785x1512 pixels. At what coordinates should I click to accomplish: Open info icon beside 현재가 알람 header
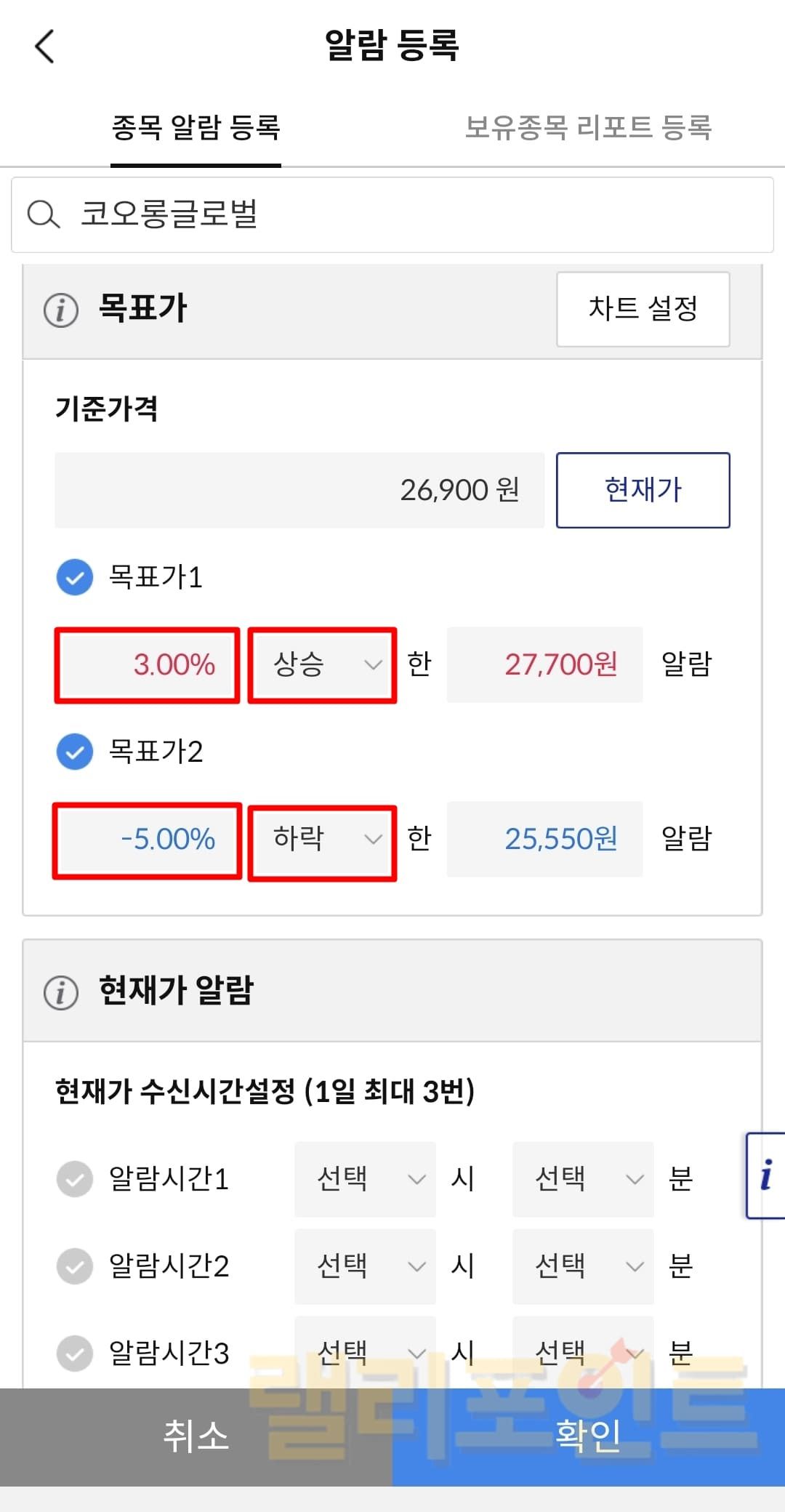point(61,992)
